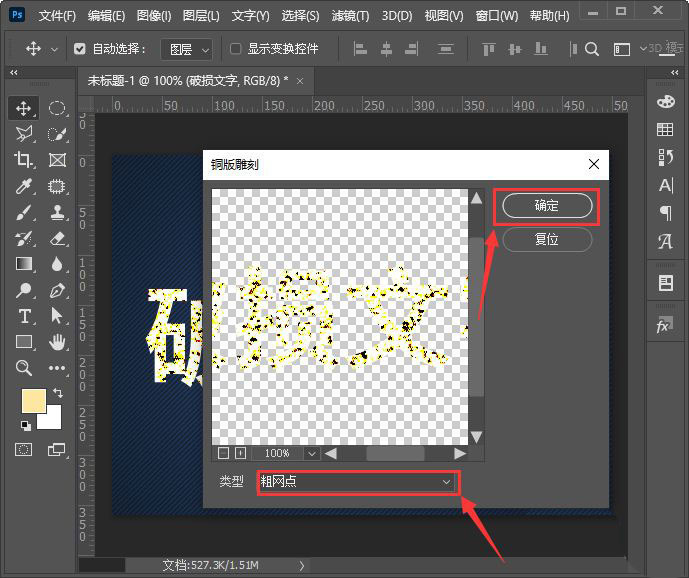Align left edges in options bar
The width and height of the screenshot is (689, 578).
tap(360, 49)
